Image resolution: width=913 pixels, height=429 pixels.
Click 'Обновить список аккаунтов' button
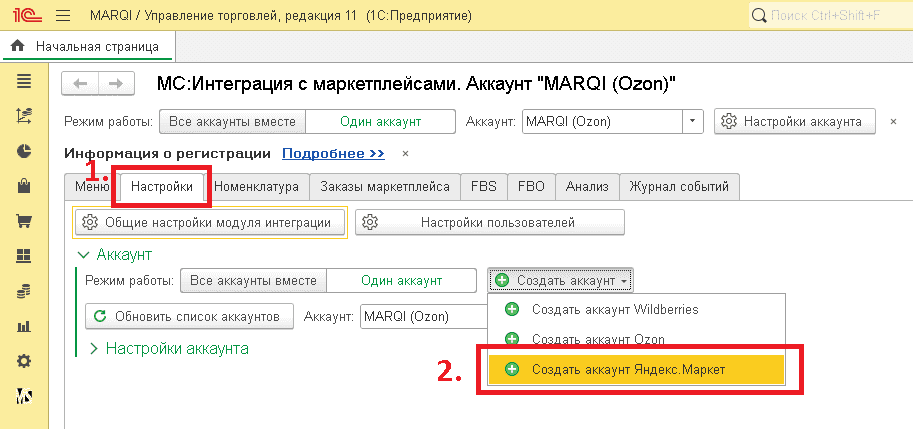click(189, 316)
